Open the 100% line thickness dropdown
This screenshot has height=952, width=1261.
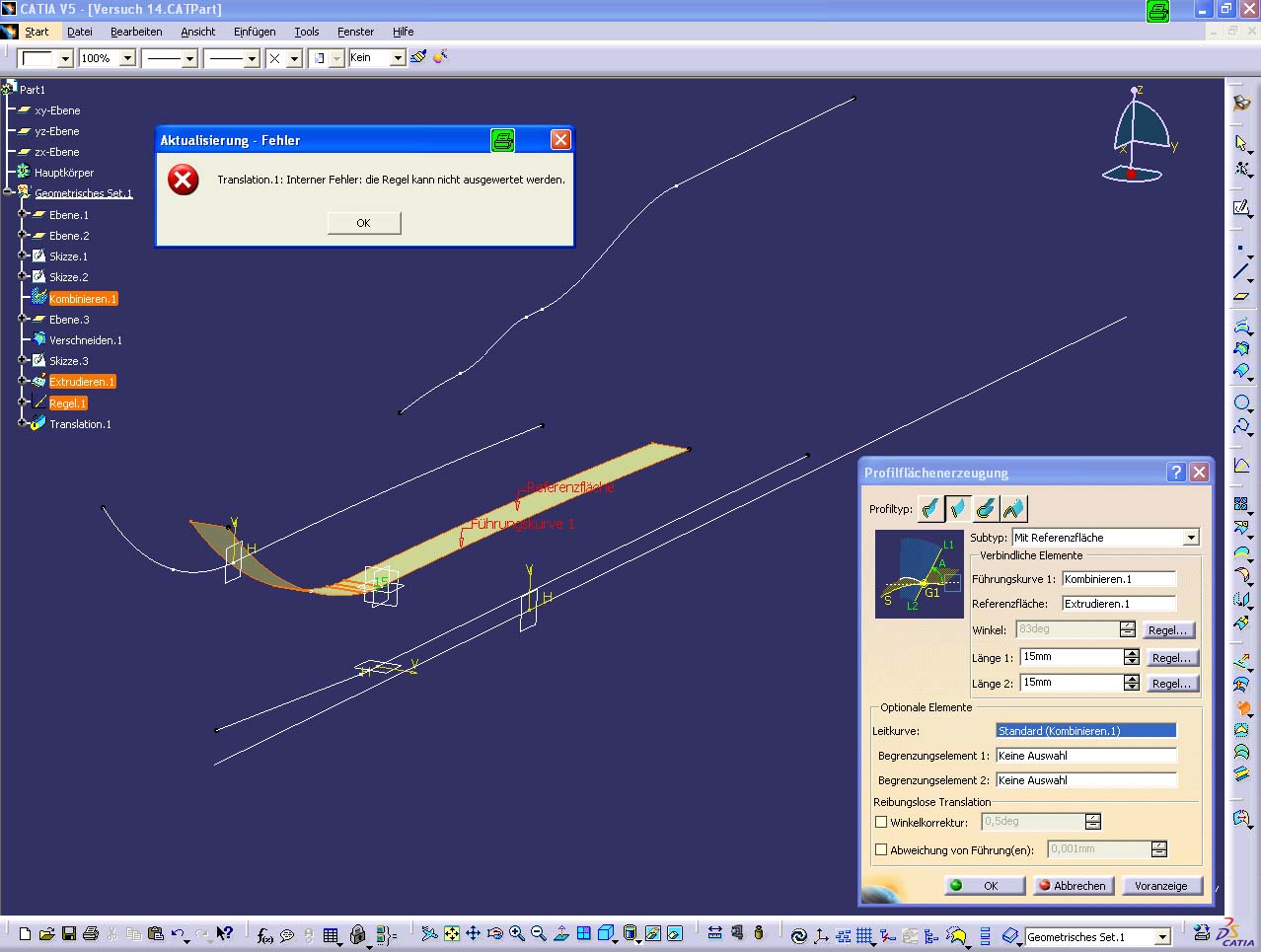click(x=127, y=58)
